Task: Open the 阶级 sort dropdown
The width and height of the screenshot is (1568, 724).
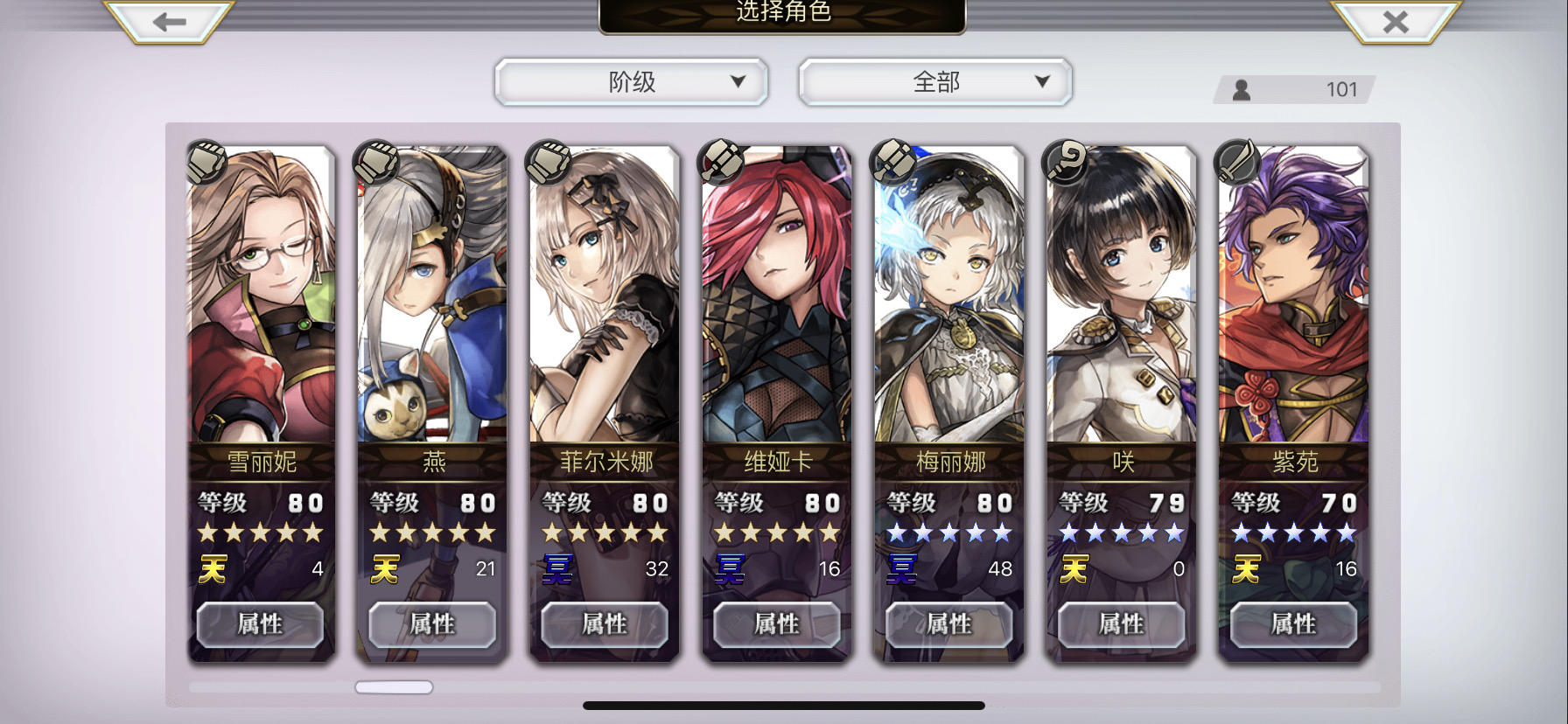Action: click(x=631, y=82)
